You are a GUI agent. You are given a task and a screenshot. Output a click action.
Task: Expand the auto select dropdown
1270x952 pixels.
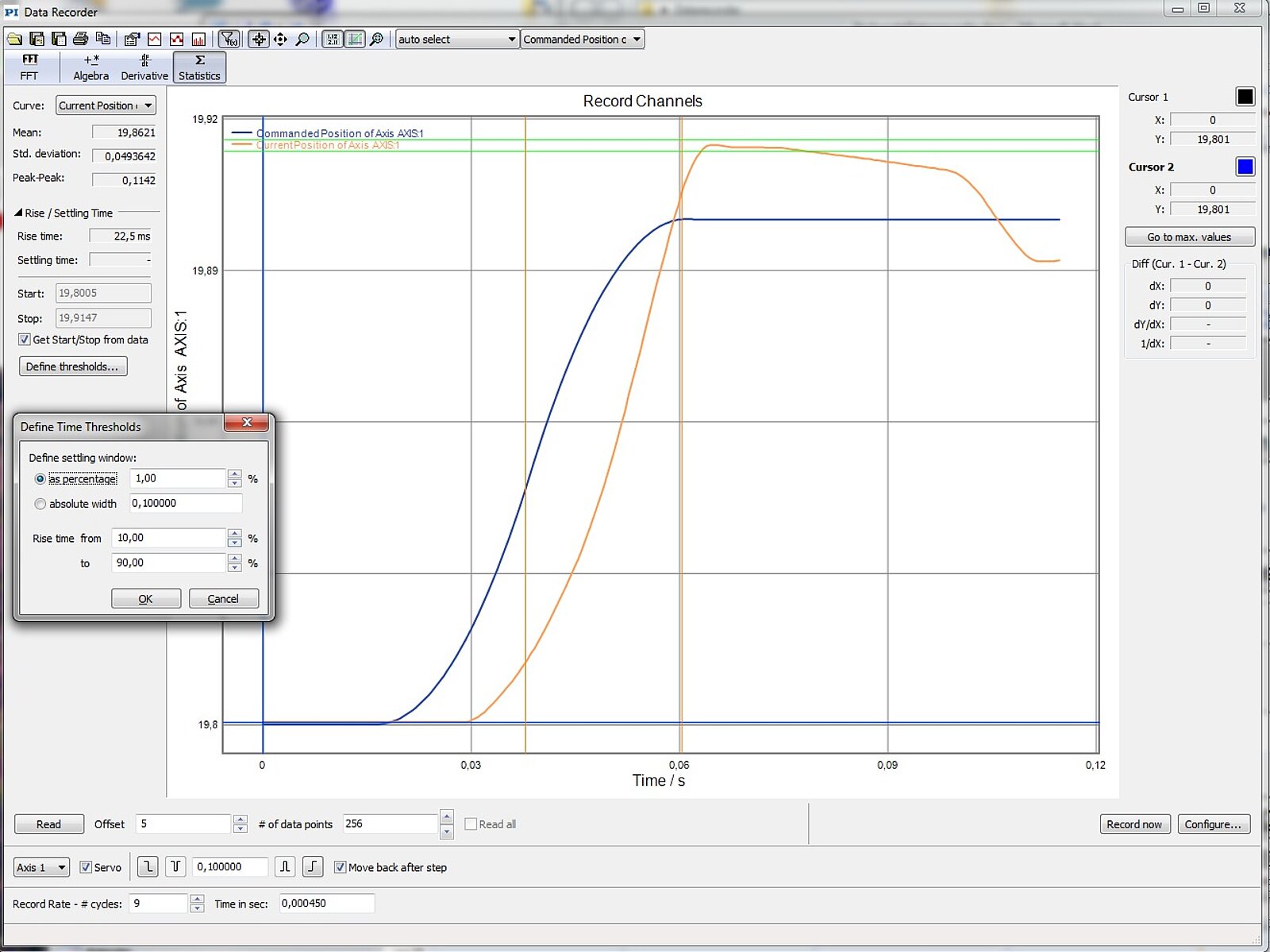[x=456, y=39]
